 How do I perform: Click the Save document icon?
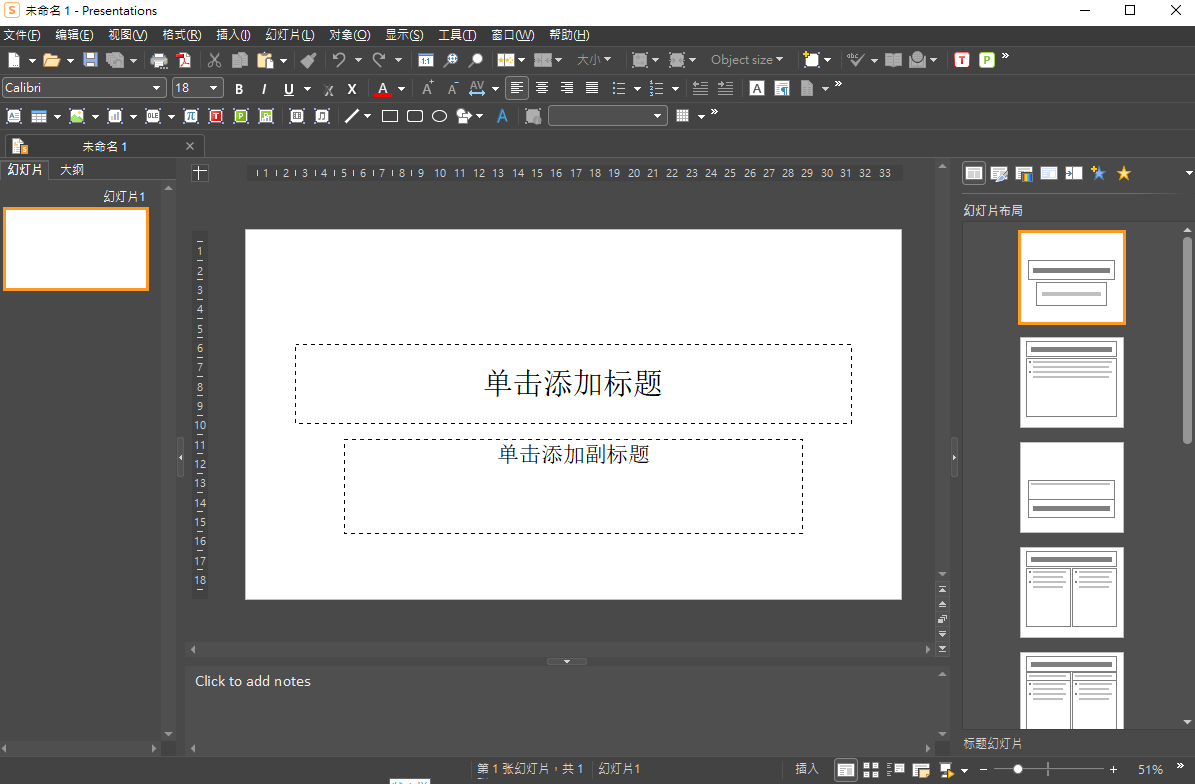tap(90, 60)
